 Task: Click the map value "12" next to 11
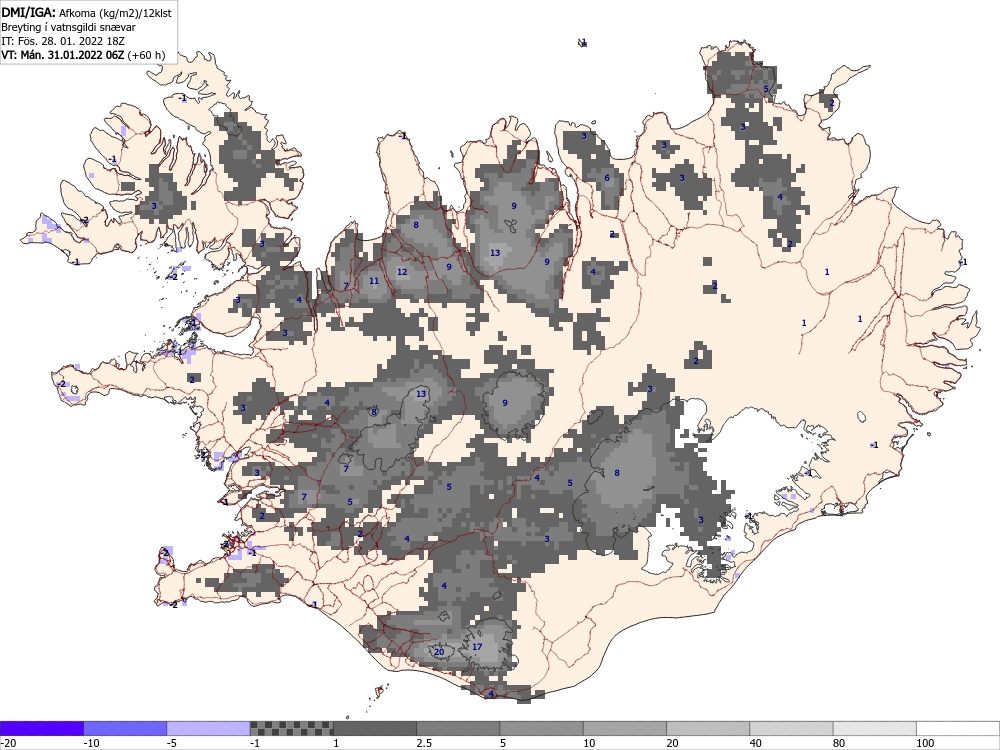(x=402, y=272)
